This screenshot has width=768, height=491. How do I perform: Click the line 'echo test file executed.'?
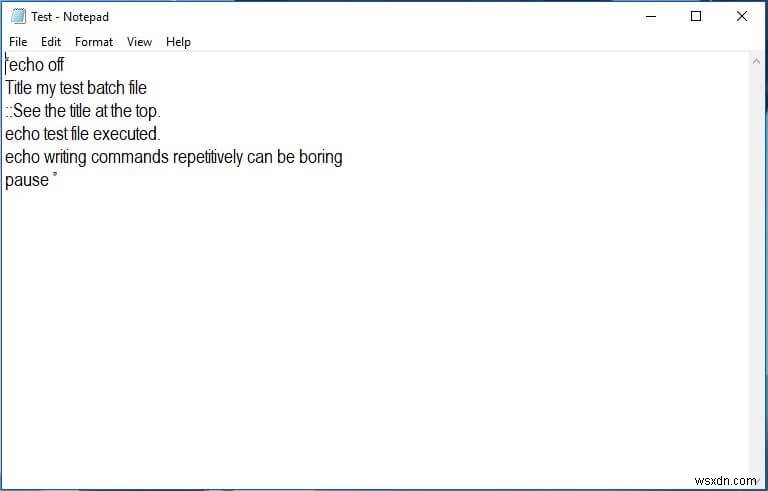83,134
